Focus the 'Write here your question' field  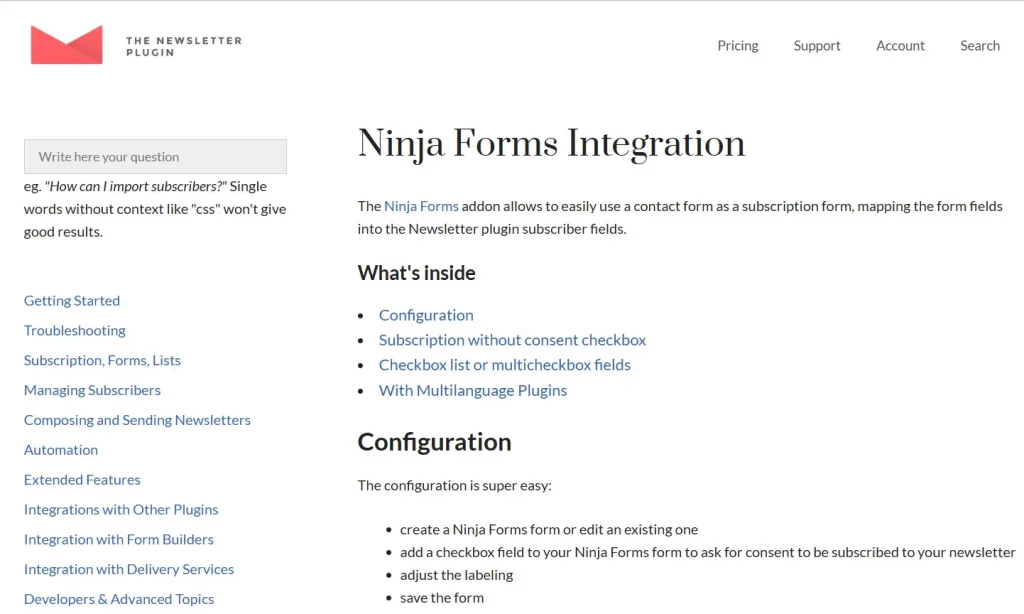pyautogui.click(x=155, y=157)
